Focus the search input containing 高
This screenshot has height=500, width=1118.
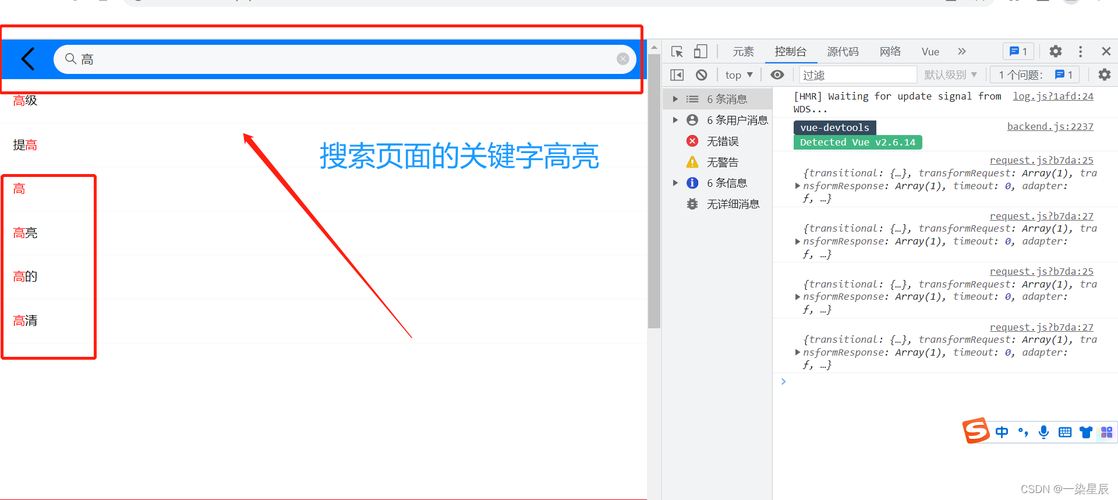pos(345,59)
